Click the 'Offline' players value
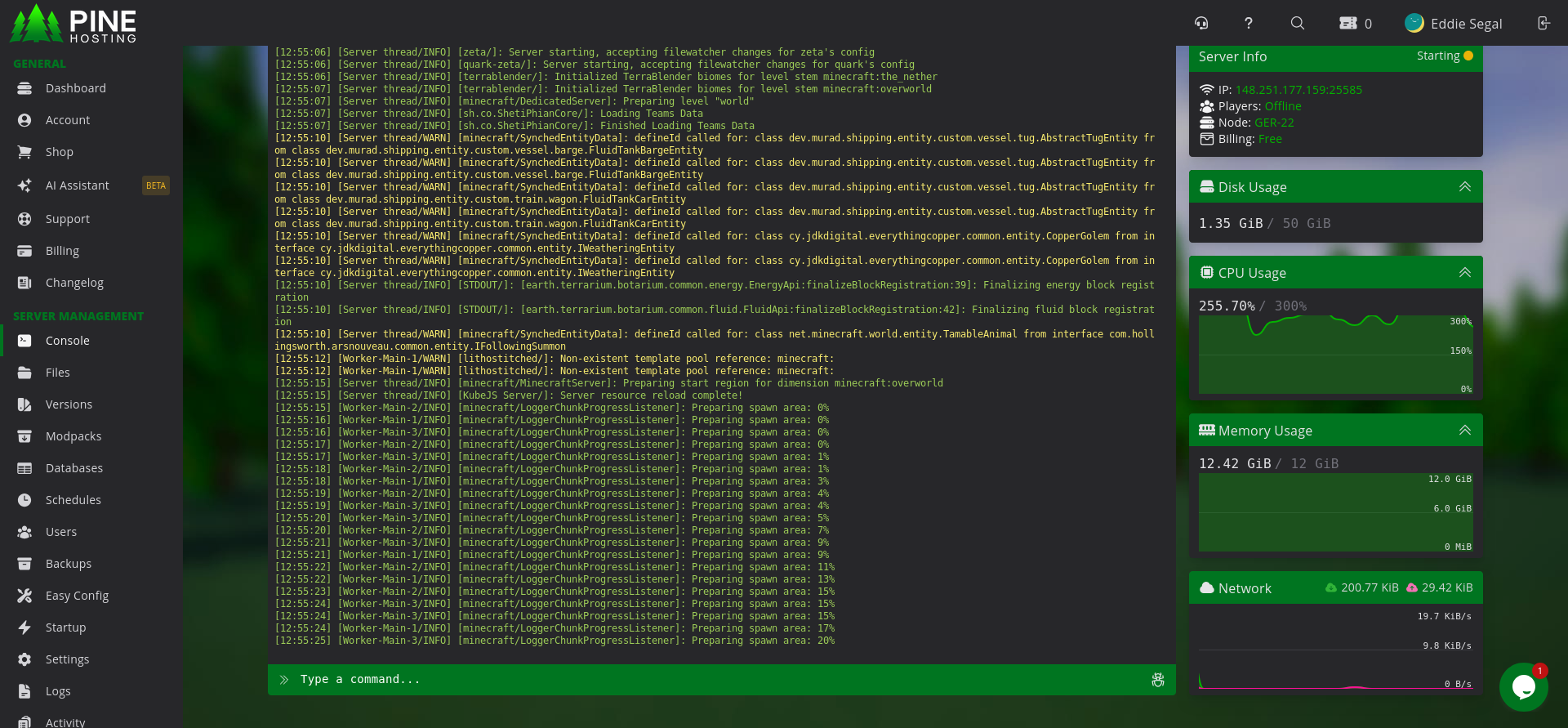 click(1283, 106)
